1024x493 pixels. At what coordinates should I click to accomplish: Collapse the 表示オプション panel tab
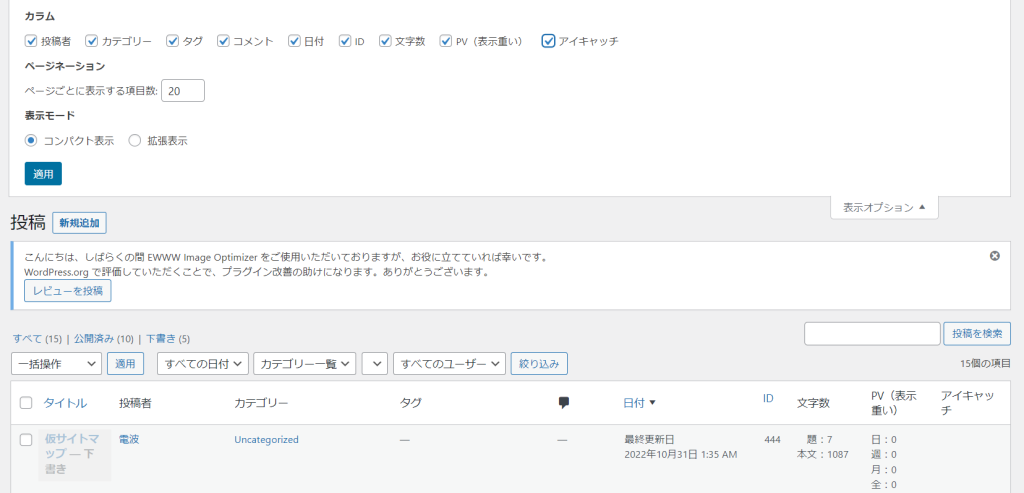coord(884,208)
